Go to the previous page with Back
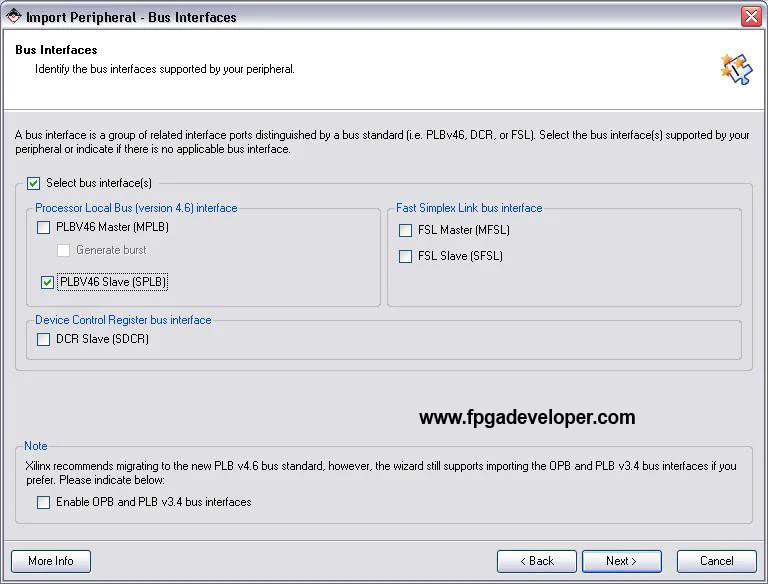Image resolution: width=768 pixels, height=584 pixels. point(537,561)
